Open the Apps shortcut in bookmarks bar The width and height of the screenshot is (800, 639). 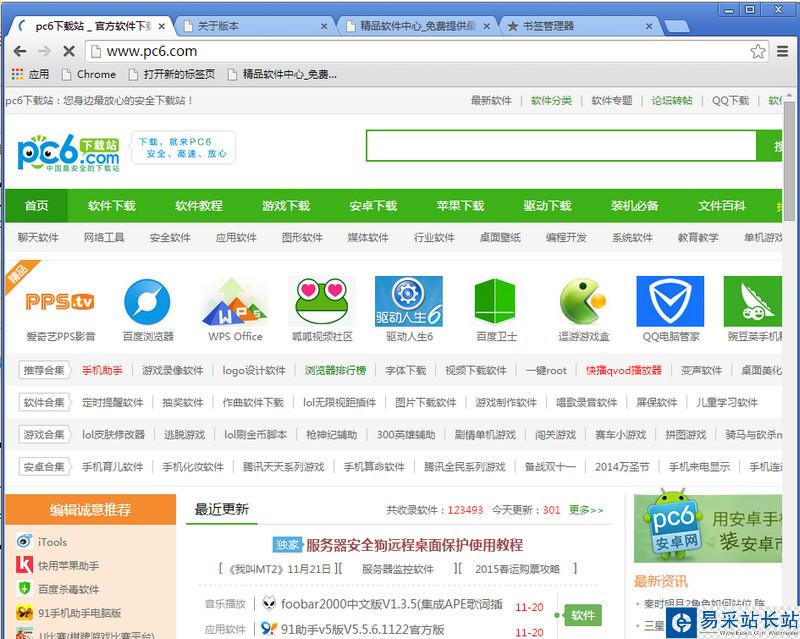pyautogui.click(x=30, y=75)
